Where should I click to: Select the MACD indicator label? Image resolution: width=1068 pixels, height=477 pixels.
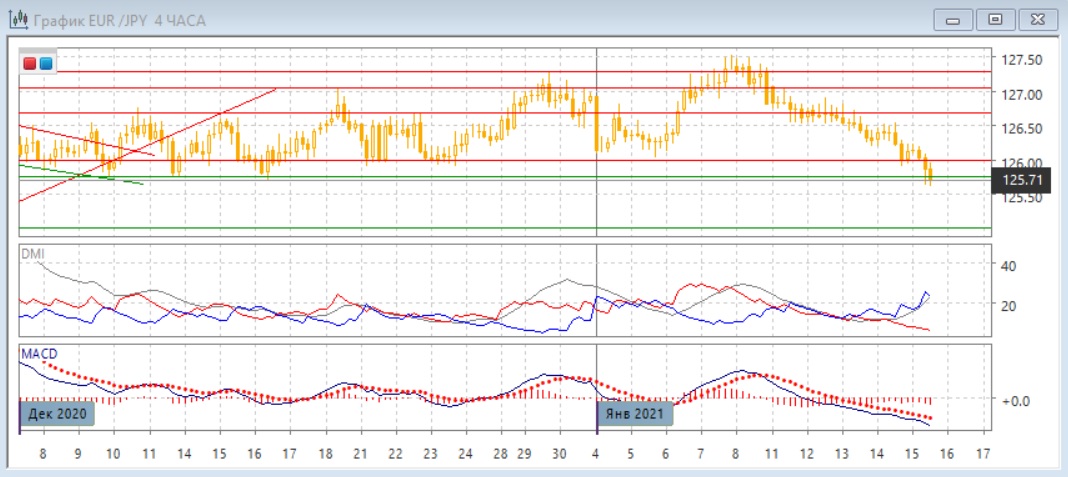tap(36, 354)
